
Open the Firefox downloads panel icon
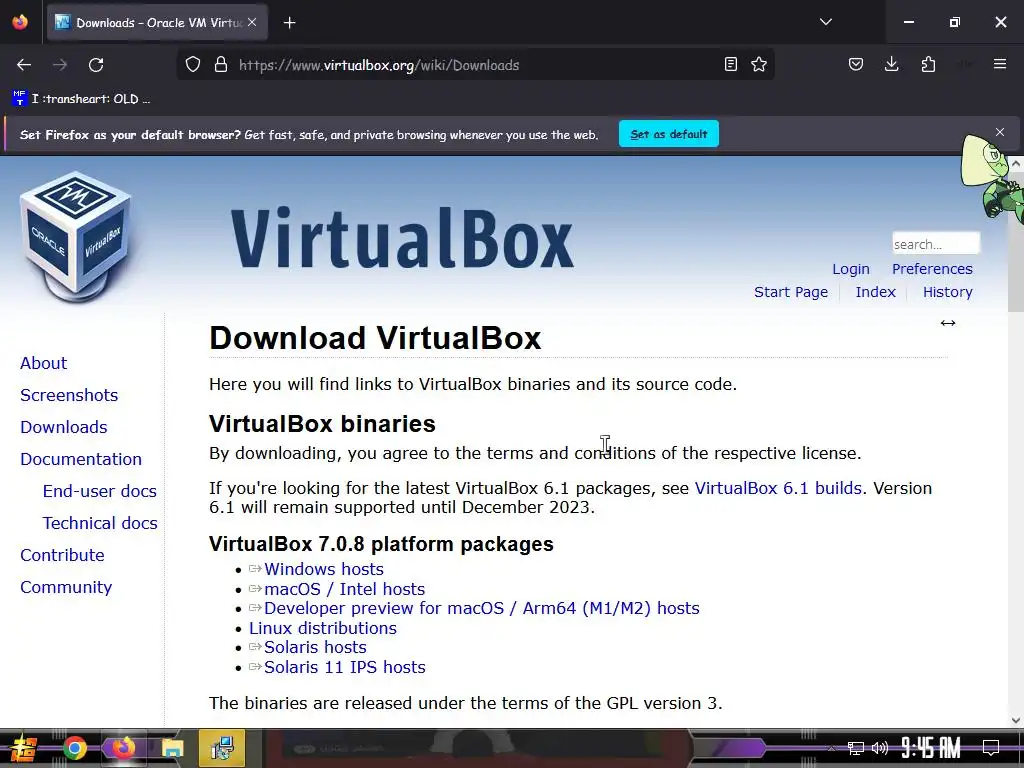coord(891,65)
